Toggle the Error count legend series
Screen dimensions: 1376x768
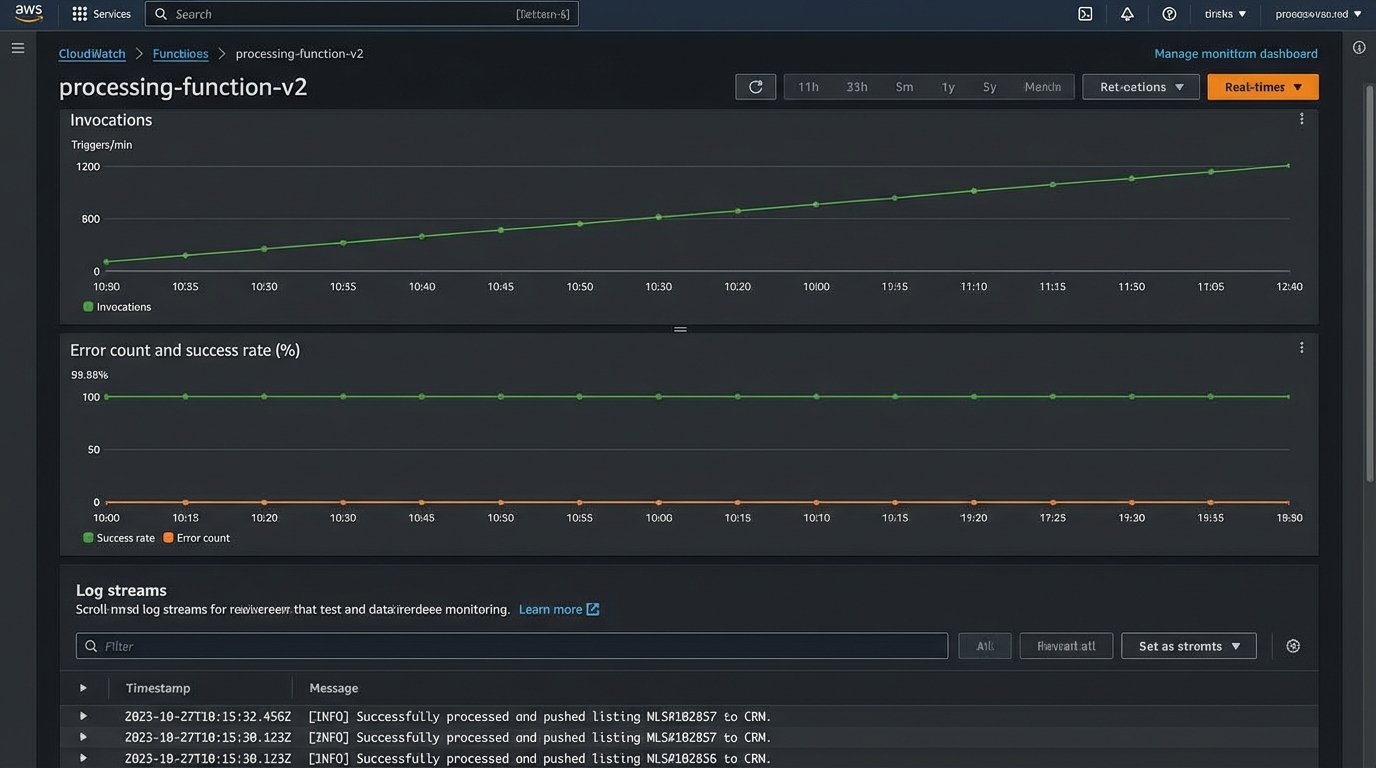(196, 538)
